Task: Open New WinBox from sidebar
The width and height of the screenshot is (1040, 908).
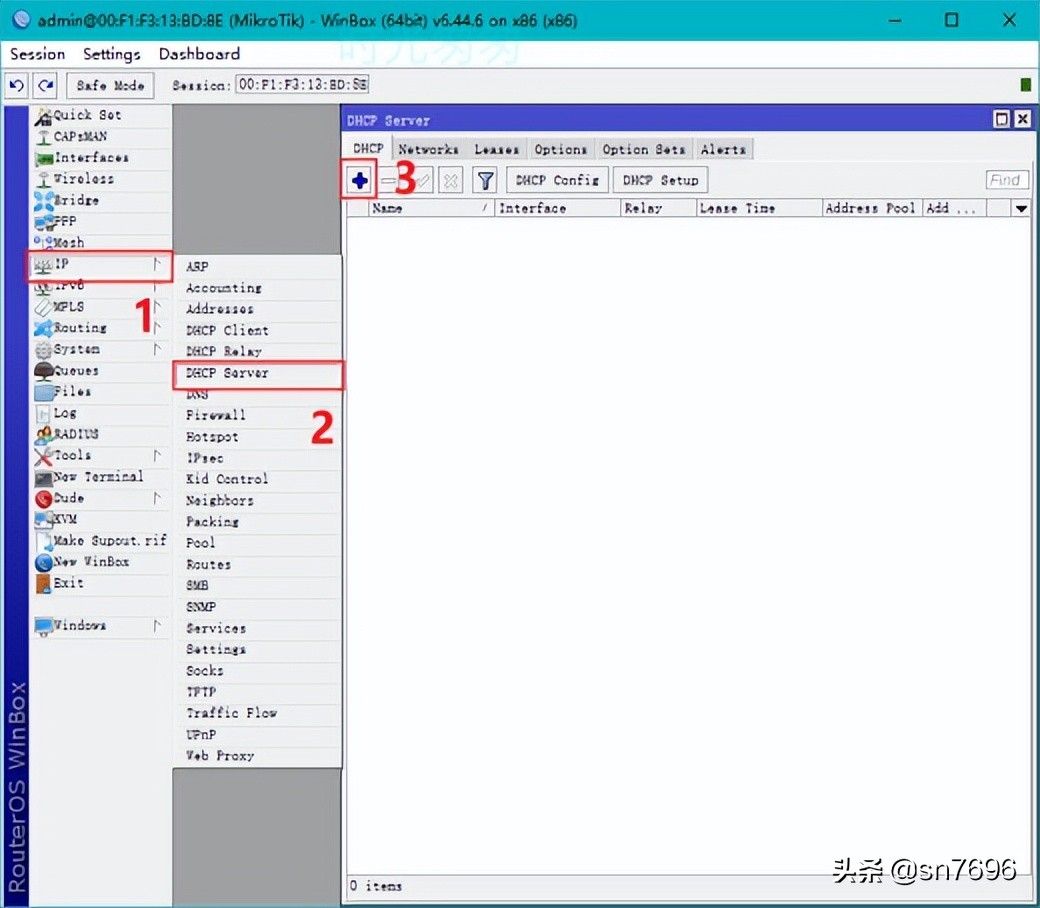Action: (100, 562)
